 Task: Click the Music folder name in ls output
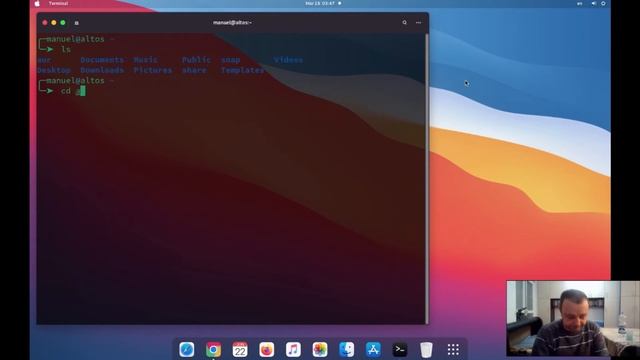tap(145, 60)
